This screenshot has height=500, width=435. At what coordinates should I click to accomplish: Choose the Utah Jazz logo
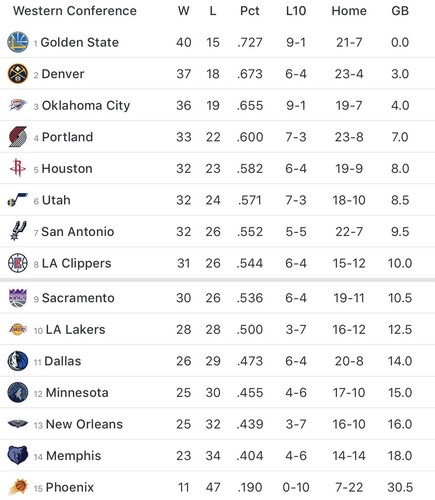click(x=18, y=200)
